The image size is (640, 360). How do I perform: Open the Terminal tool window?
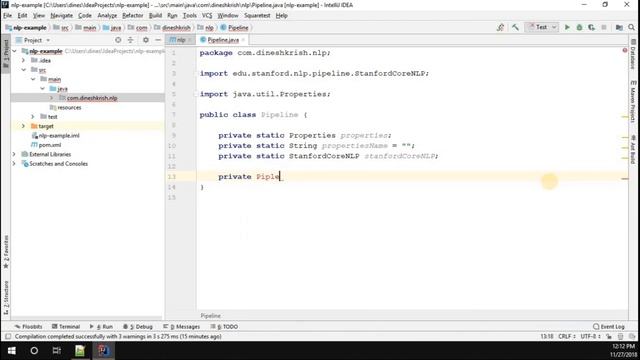pos(66,327)
